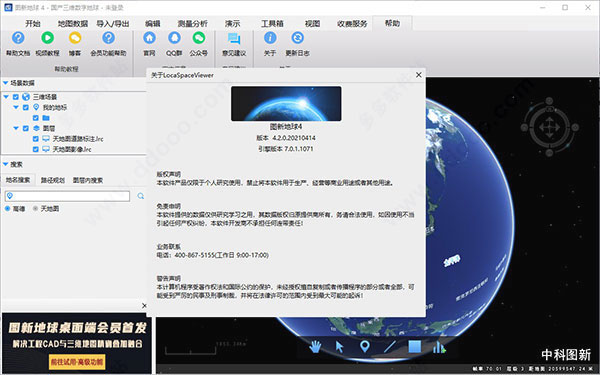Image resolution: width=600 pixels, height=375 pixels.
Task: Open the 视图 ribbon tab
Action: click(312, 23)
